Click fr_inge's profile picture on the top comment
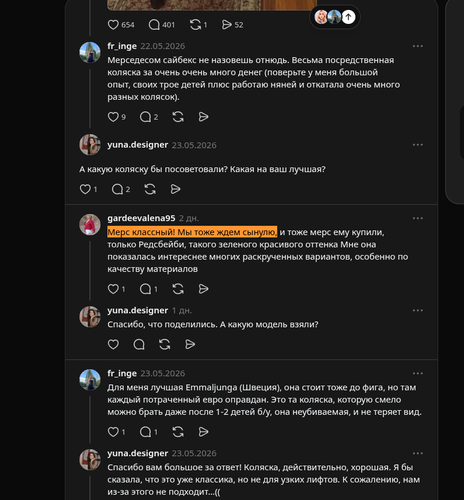 (x=90, y=52)
